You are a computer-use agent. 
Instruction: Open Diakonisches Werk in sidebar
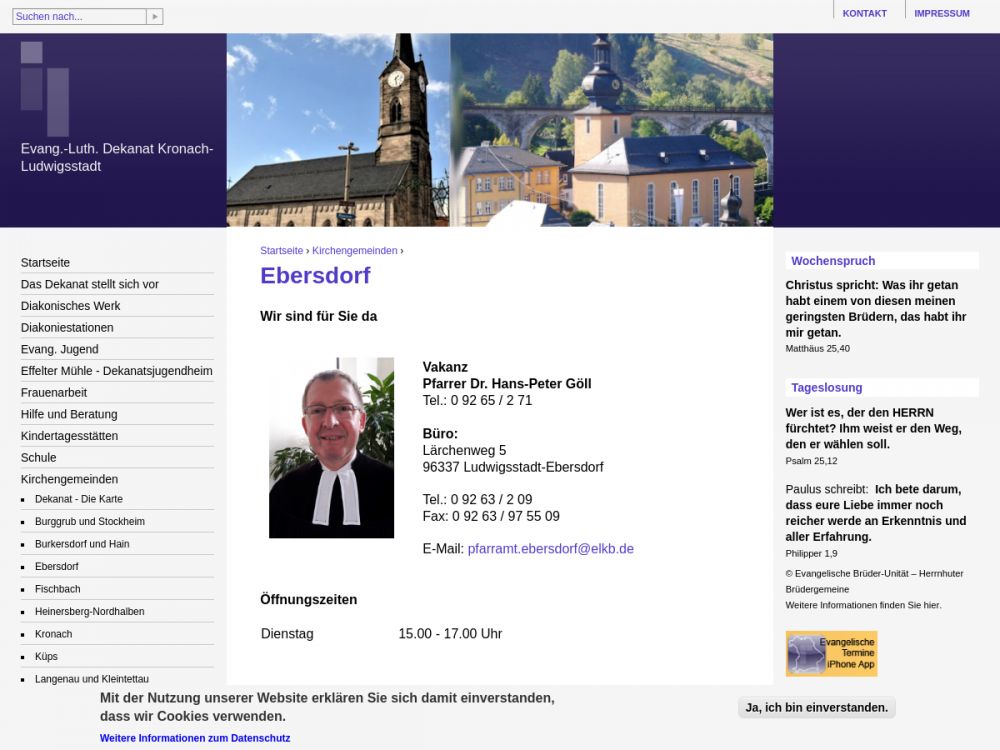pyautogui.click(x=70, y=306)
